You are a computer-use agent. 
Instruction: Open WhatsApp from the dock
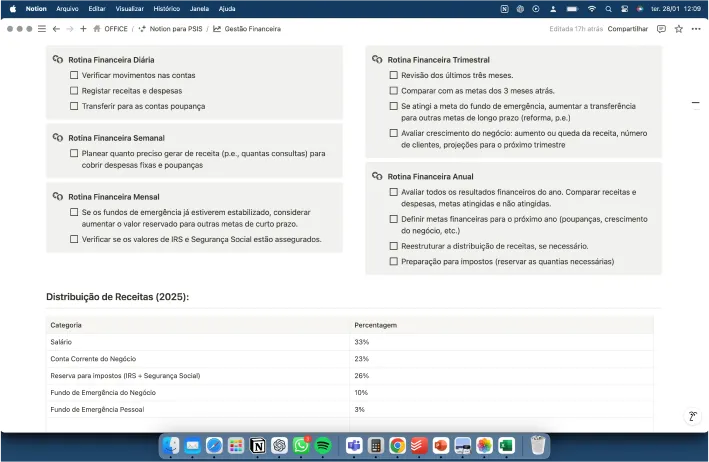301,446
